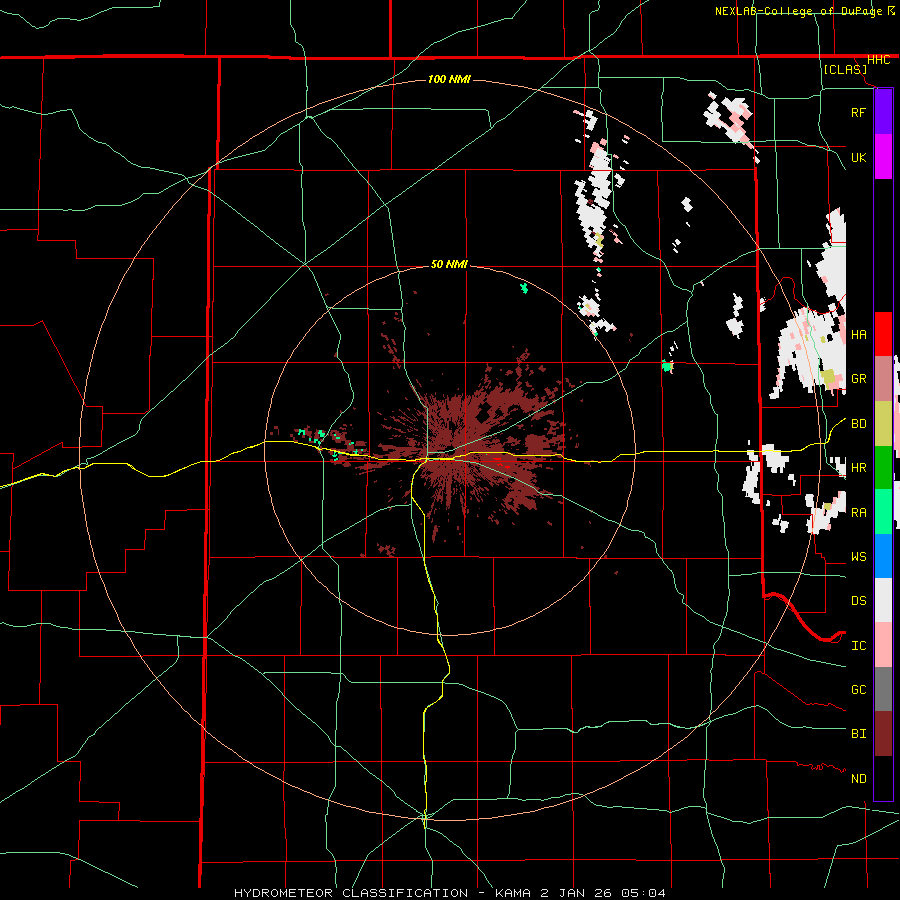Click the IC legend label
The image size is (900, 900).
tap(858, 646)
